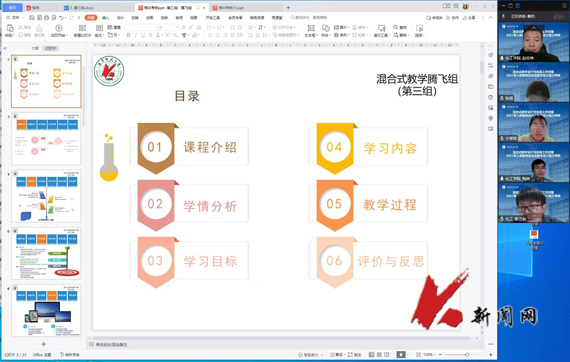This screenshot has height=362, width=570.
Task: Click the Italic formatting icon
Action: [136, 35]
